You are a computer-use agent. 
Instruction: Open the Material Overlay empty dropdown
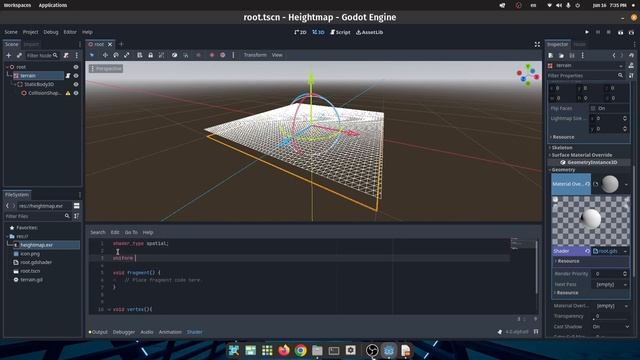pyautogui.click(x=610, y=305)
